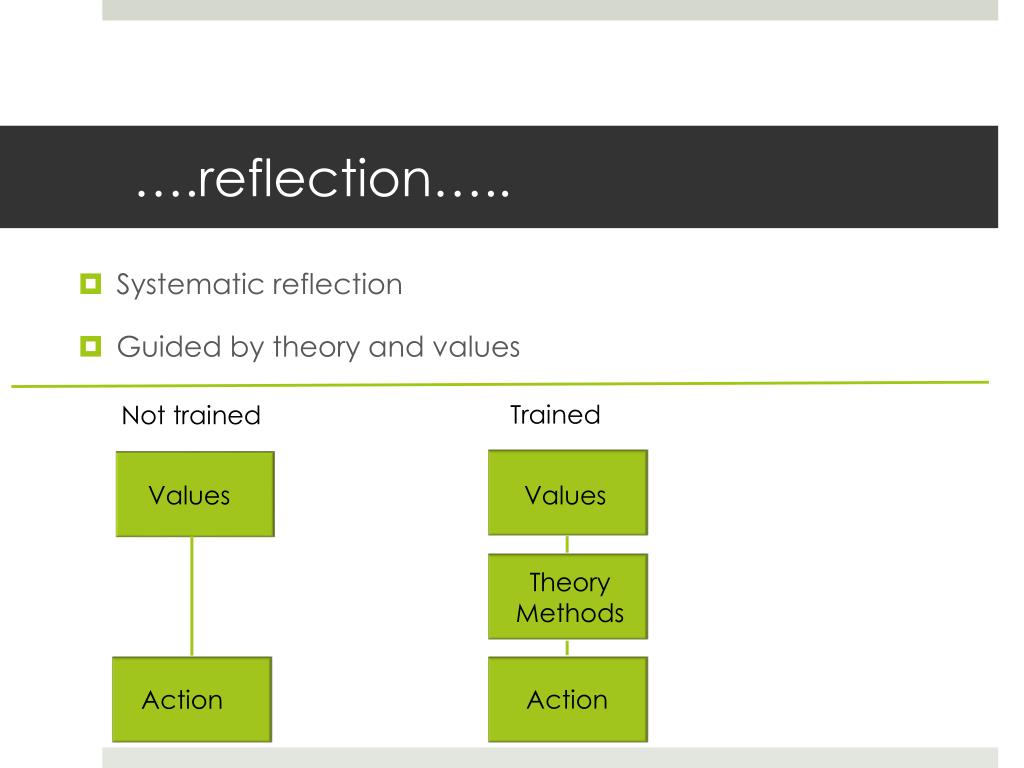Click connector between Values and Theory Methods

[567, 545]
